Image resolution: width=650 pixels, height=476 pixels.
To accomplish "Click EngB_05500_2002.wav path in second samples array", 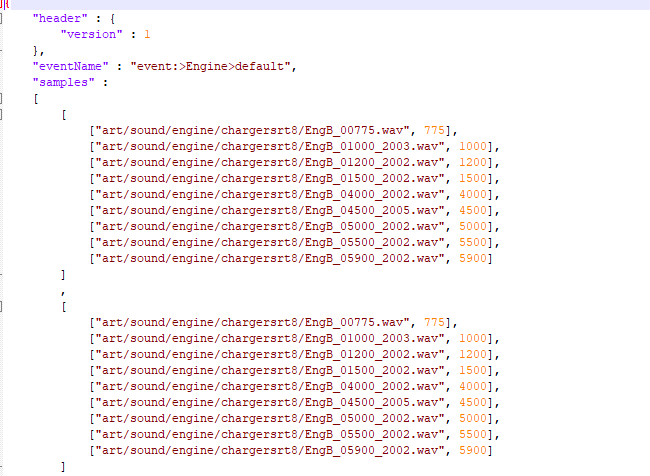I will (x=270, y=435).
